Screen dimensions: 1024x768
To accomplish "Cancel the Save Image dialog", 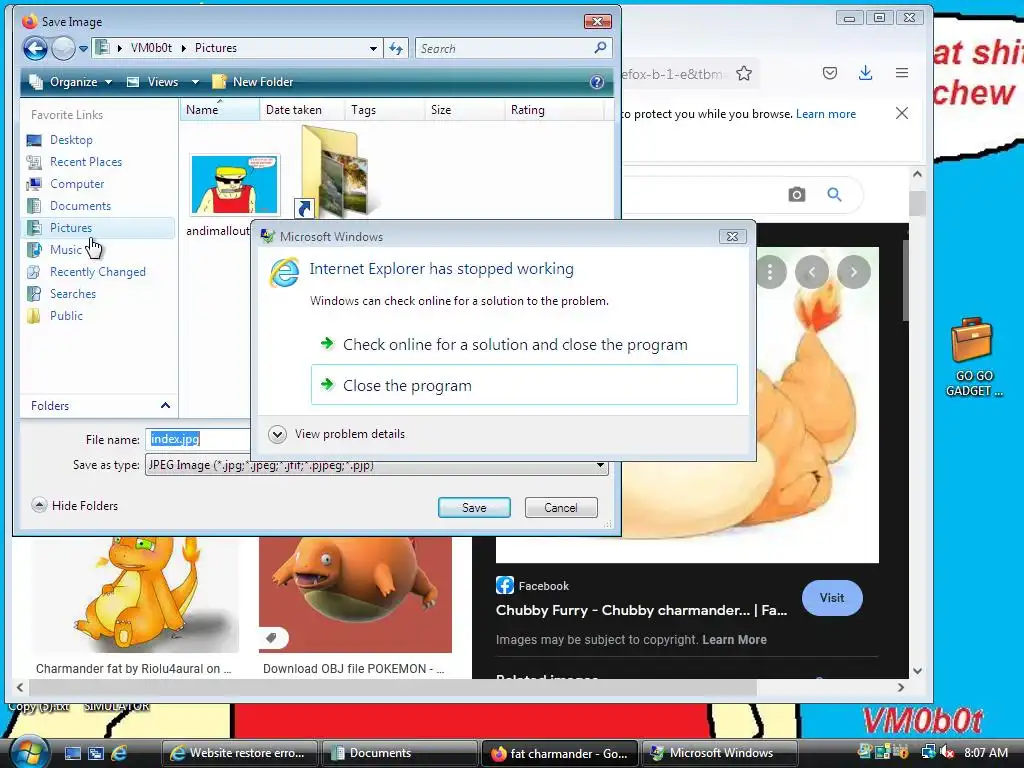I will [x=561, y=507].
